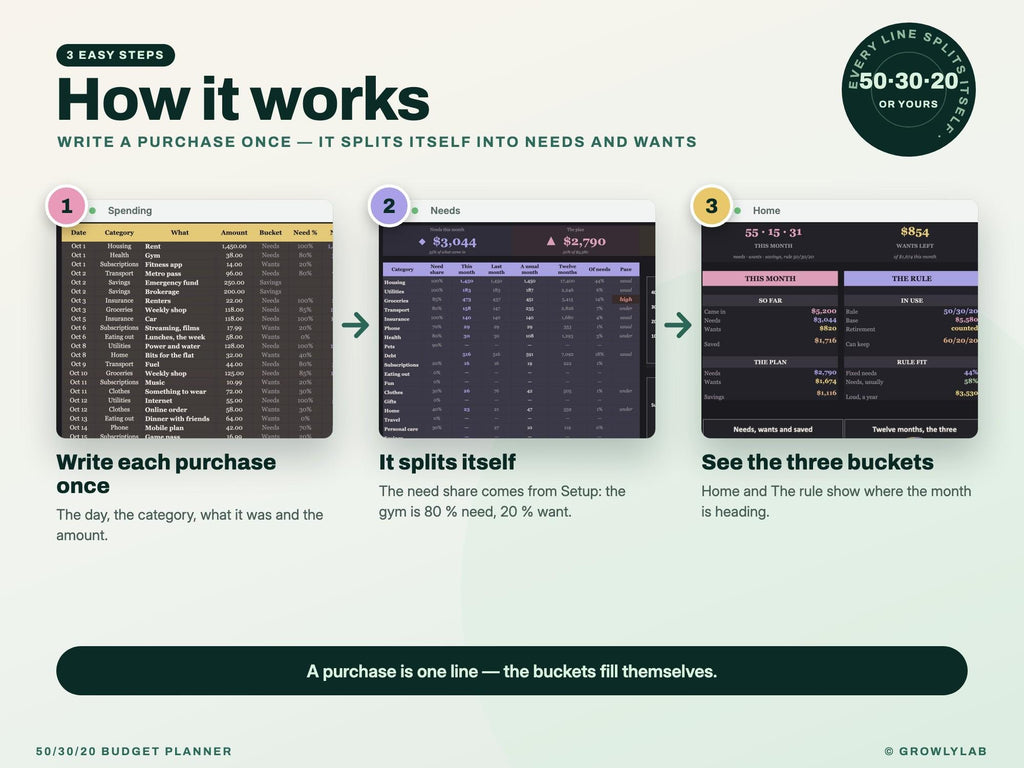The image size is (1024, 768).
Task: Click the 'It splits itself' step heading
Action: click(x=447, y=462)
